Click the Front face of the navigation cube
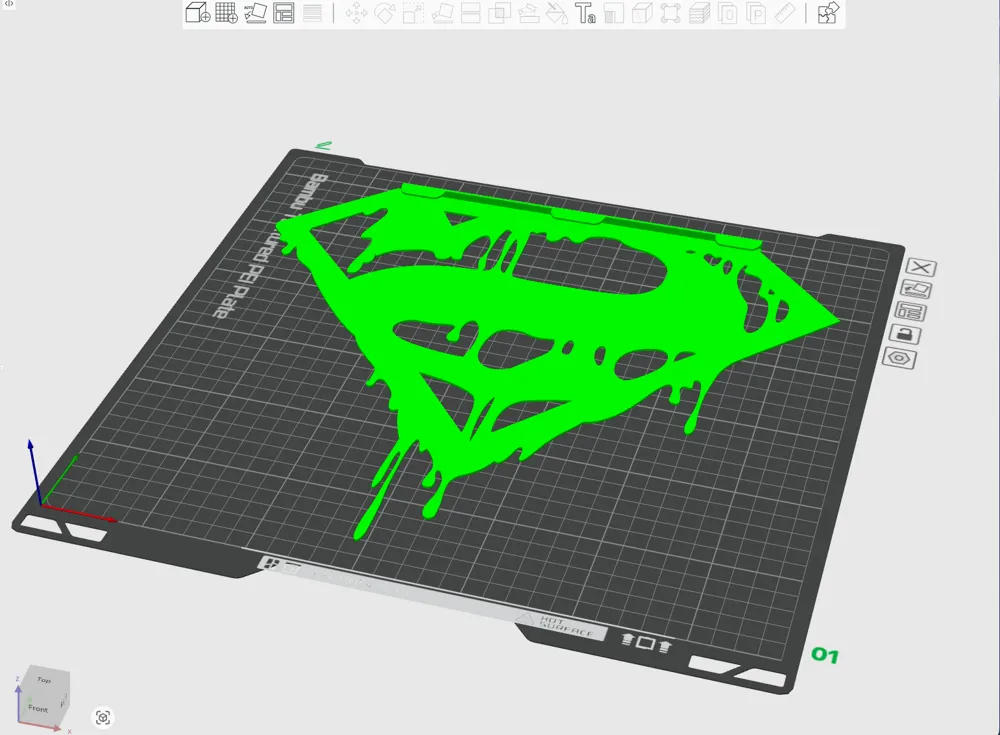1000x735 pixels. coord(40,708)
